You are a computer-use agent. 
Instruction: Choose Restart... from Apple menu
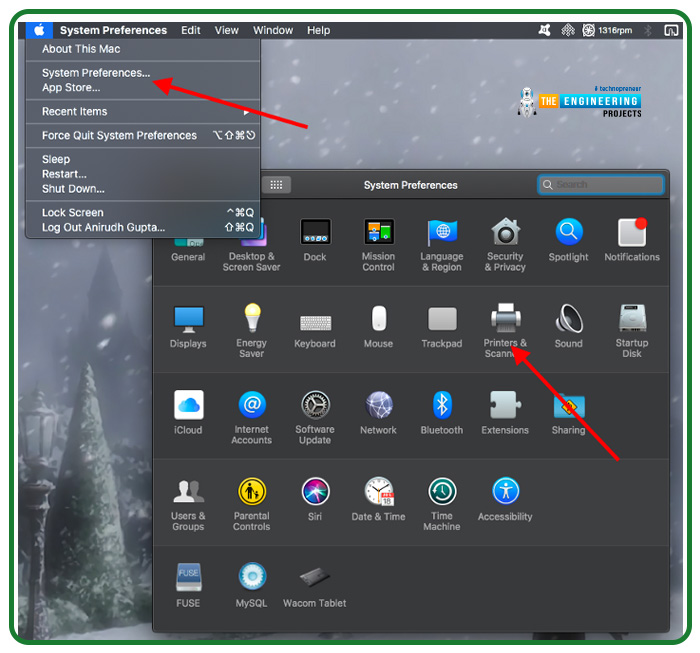[x=143, y=174]
